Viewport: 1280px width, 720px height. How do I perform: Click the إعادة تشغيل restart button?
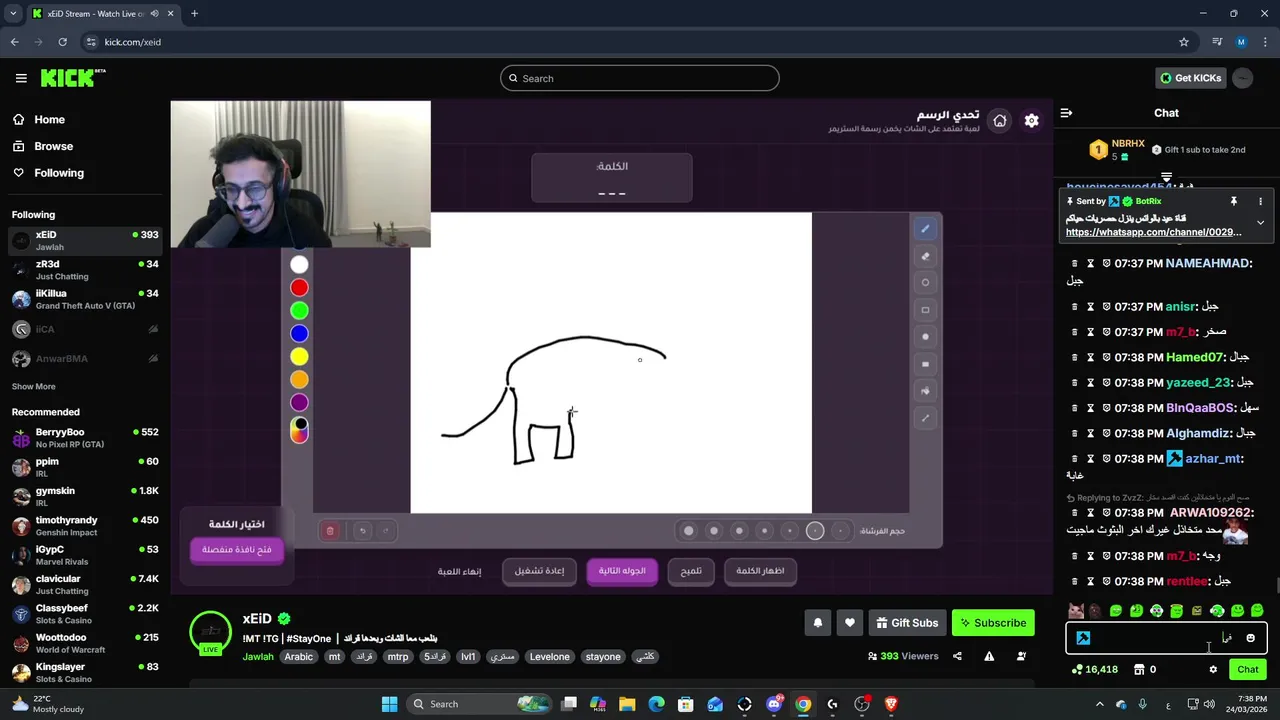coord(539,571)
